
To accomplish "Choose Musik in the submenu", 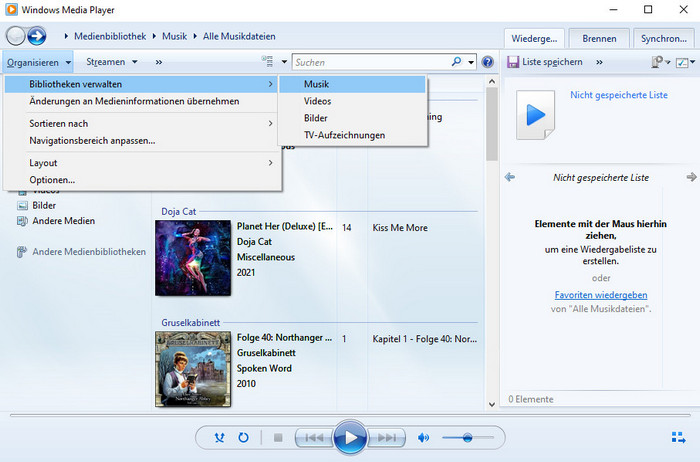I will 352,84.
